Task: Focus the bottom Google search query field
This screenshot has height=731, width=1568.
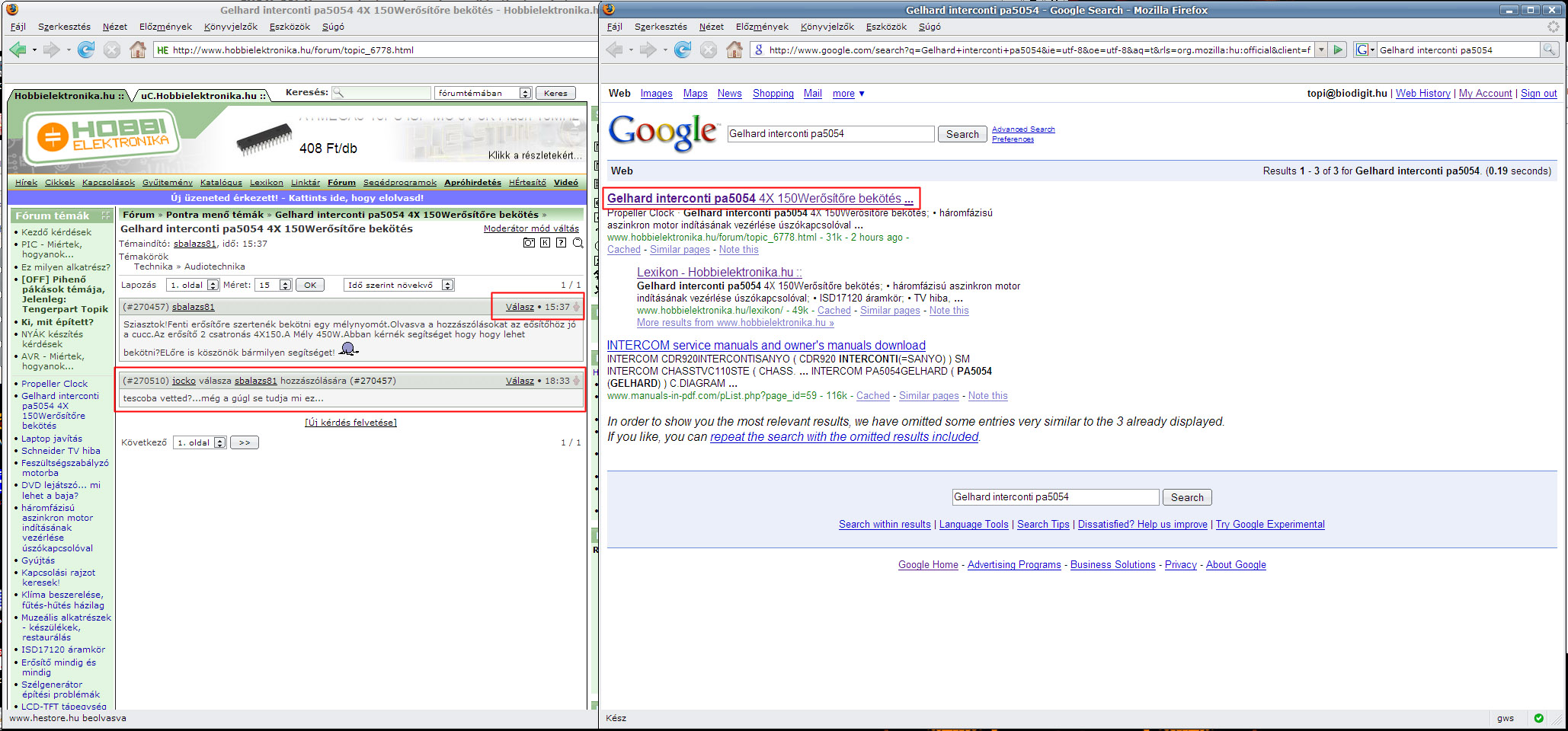Action: (1055, 497)
